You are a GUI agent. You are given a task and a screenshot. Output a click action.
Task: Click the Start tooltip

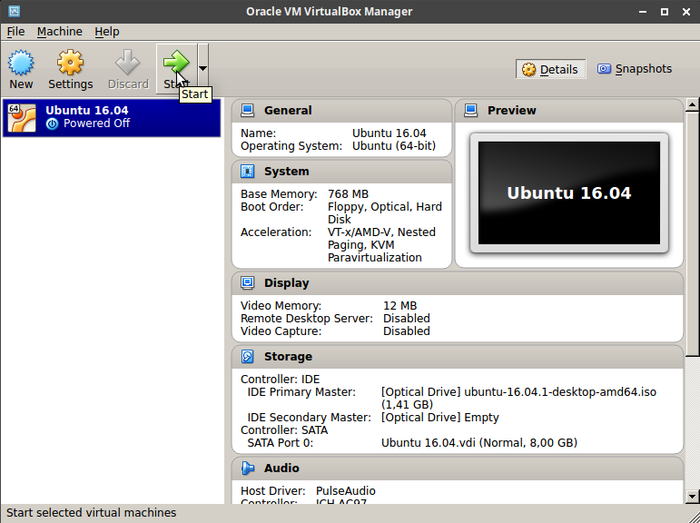[195, 94]
